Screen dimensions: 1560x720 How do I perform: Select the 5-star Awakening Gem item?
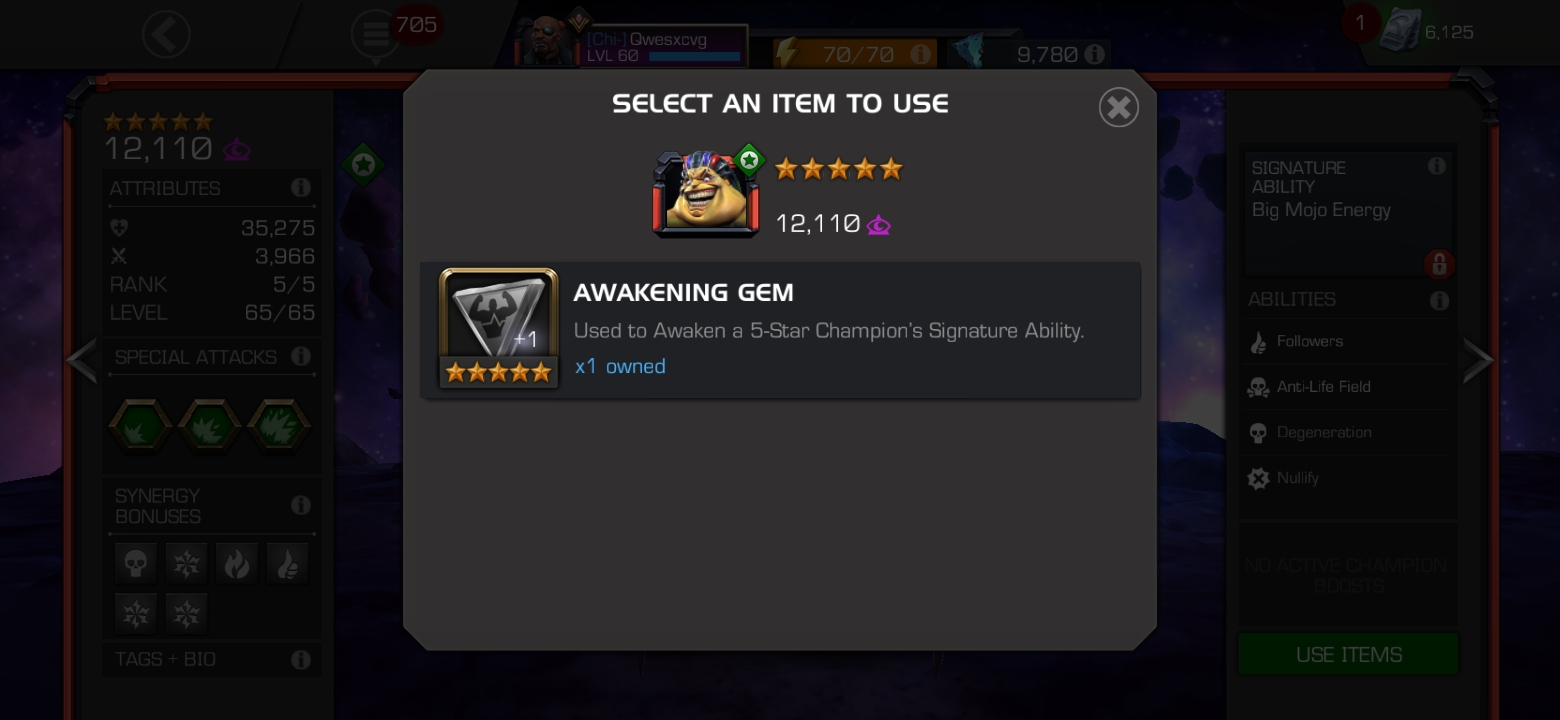(780, 330)
